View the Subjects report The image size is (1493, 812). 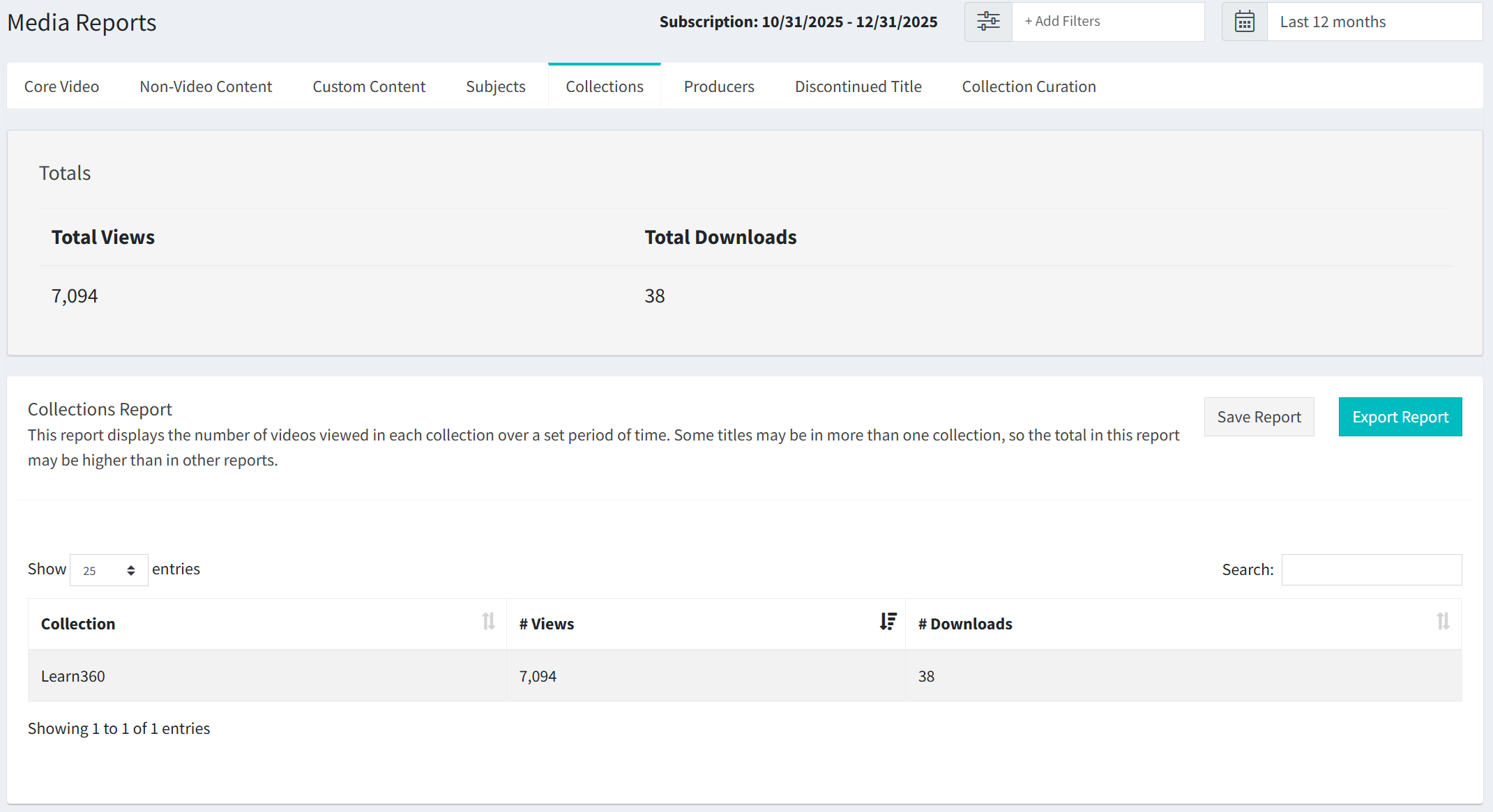pos(495,86)
